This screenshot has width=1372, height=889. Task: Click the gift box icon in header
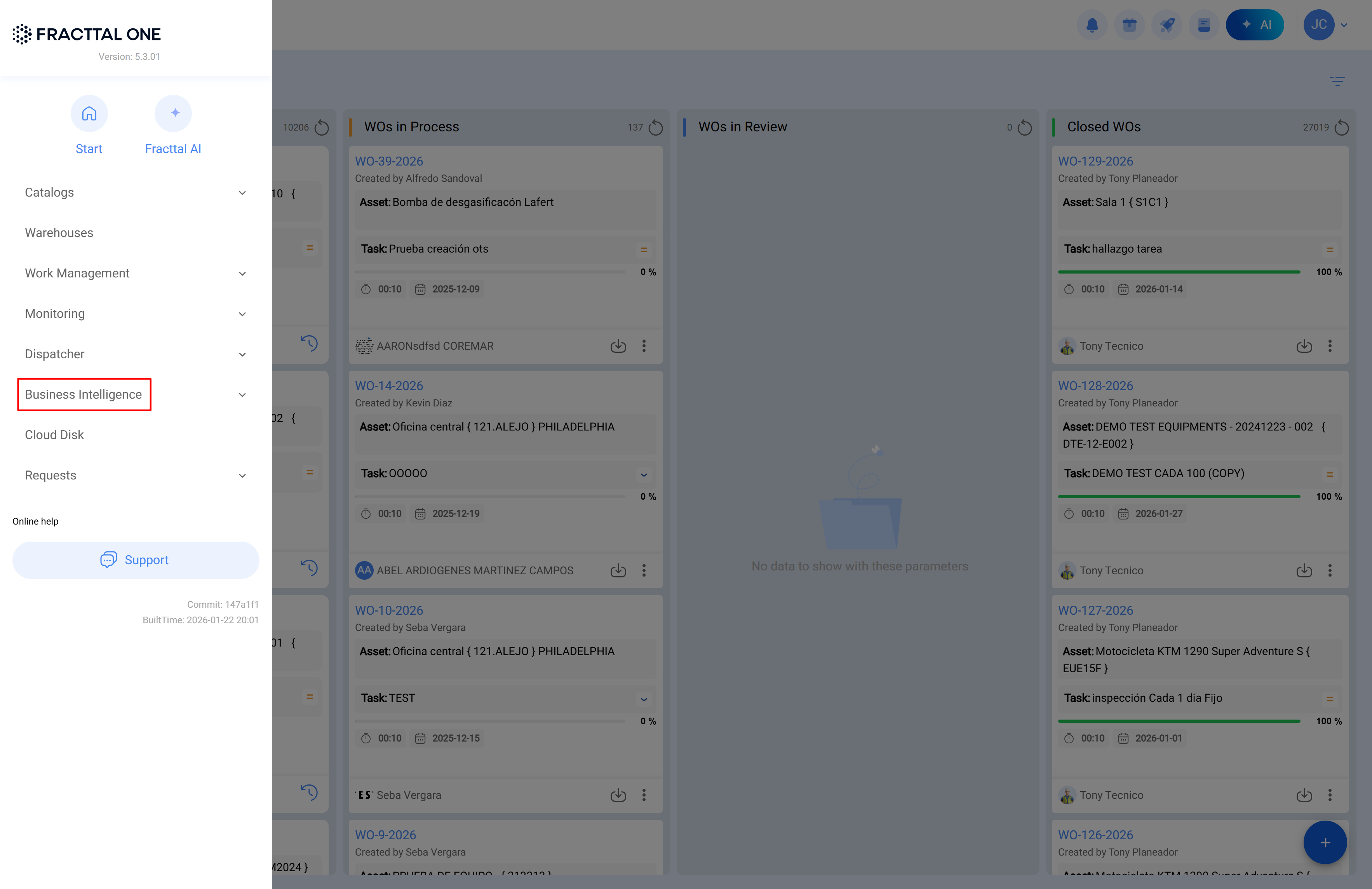coord(1129,25)
